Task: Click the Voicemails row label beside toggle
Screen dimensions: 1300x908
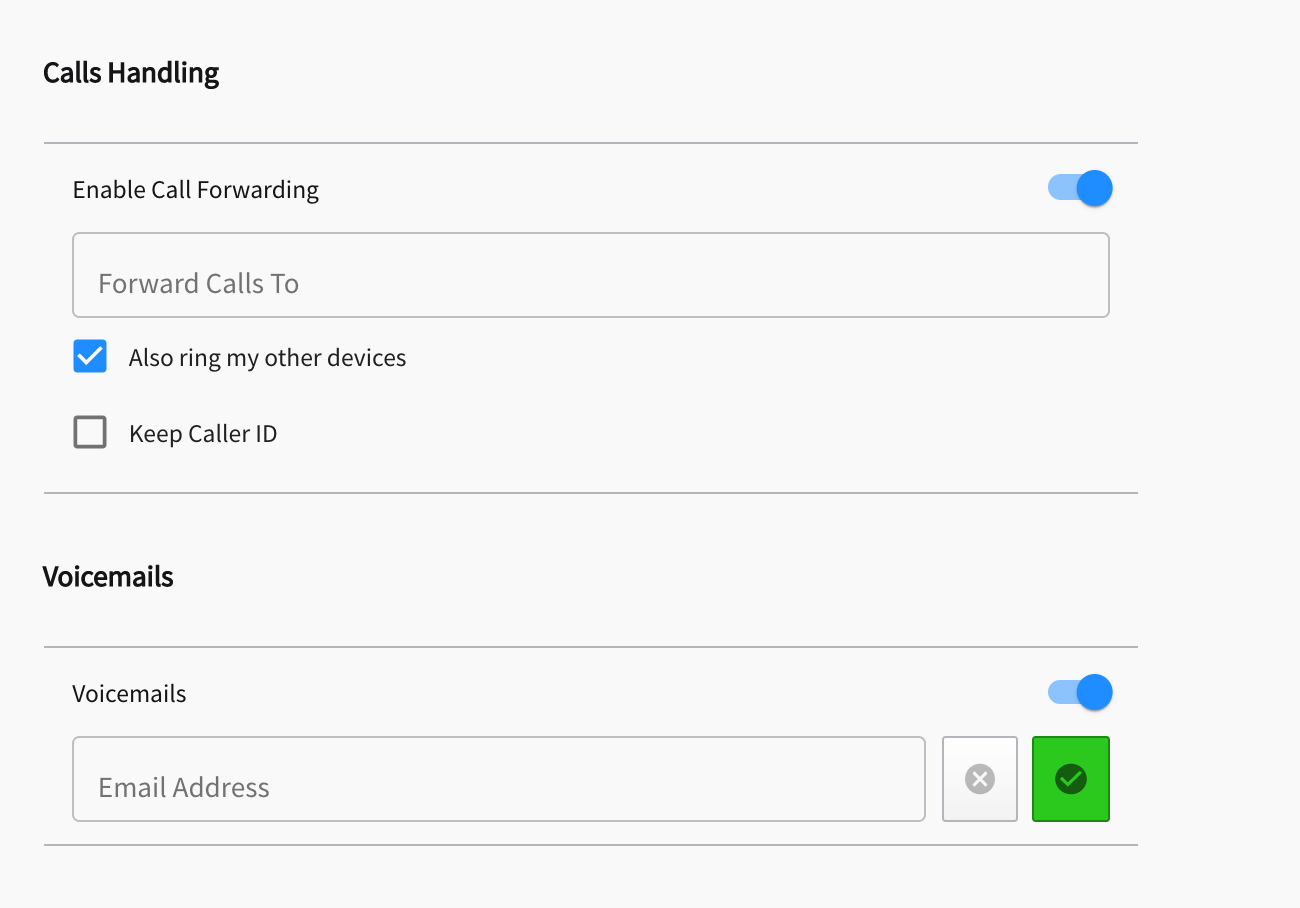Action: 129,694
